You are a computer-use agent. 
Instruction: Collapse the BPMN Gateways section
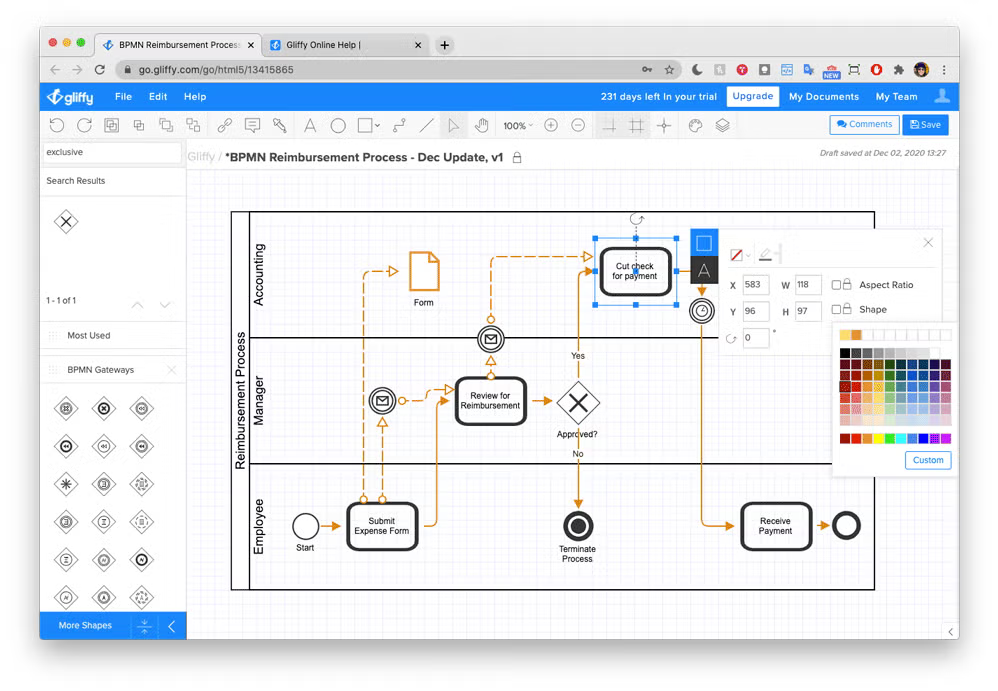101,370
